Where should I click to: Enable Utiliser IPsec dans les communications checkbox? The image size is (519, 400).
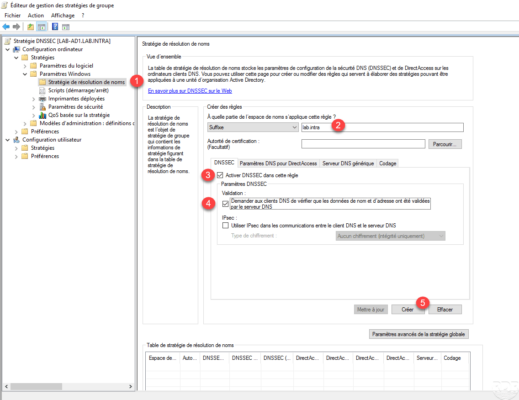226,225
